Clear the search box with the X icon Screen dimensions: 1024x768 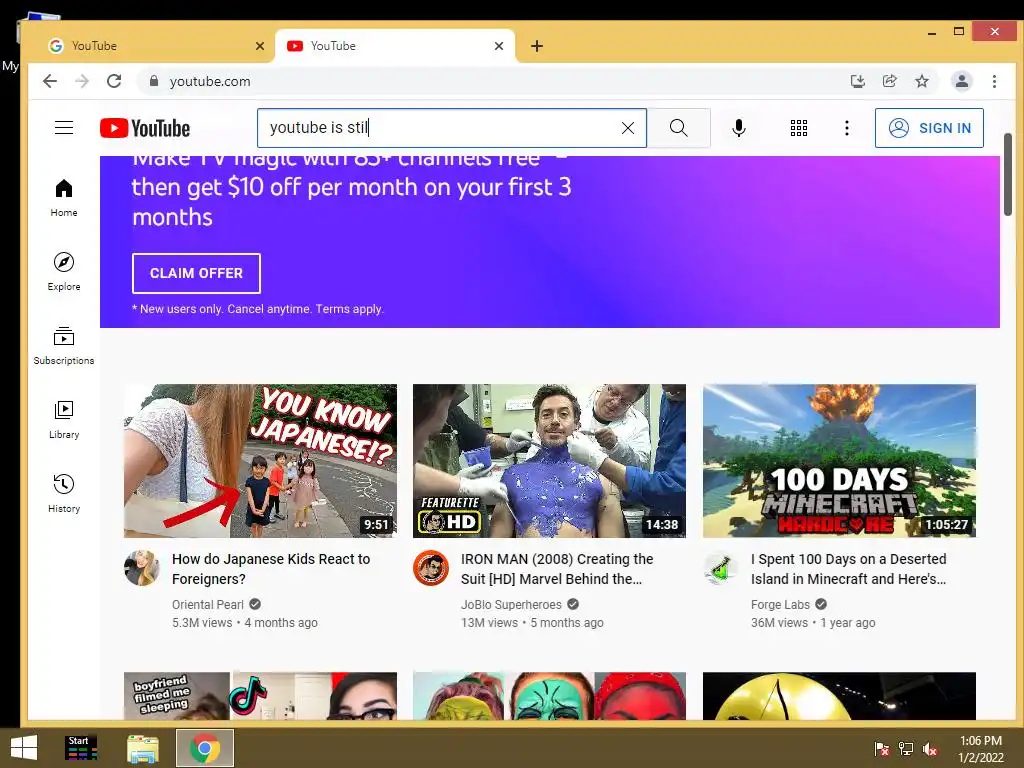click(628, 128)
